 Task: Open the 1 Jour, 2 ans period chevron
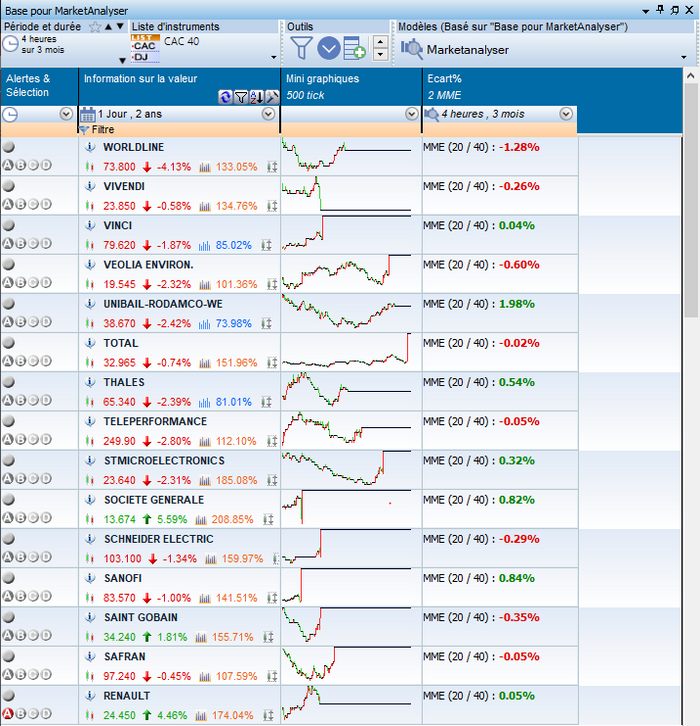click(x=268, y=114)
